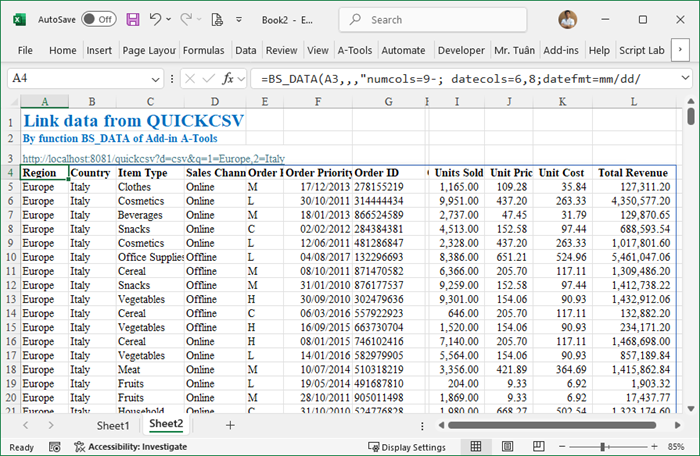This screenshot has height=456, width=700.
Task: Open the View ribbon tab
Action: point(318,50)
